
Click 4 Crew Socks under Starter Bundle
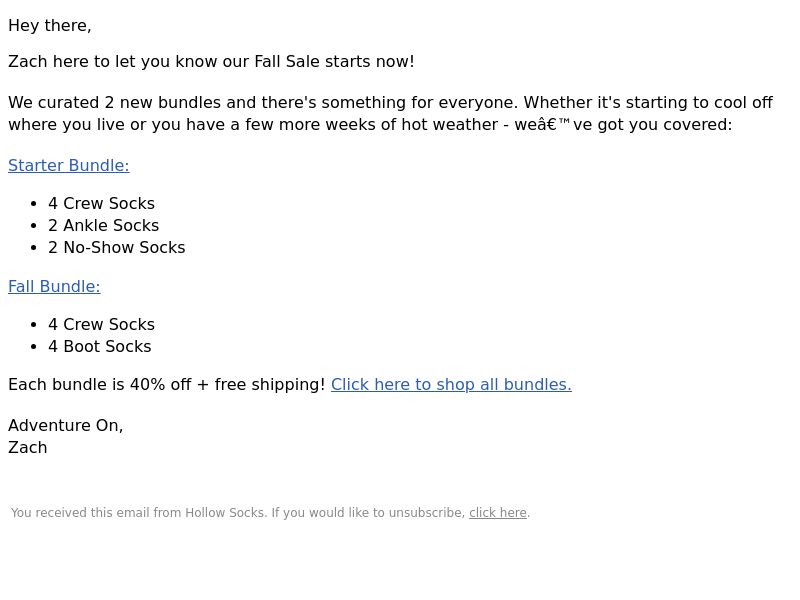pyautogui.click(x=102, y=204)
